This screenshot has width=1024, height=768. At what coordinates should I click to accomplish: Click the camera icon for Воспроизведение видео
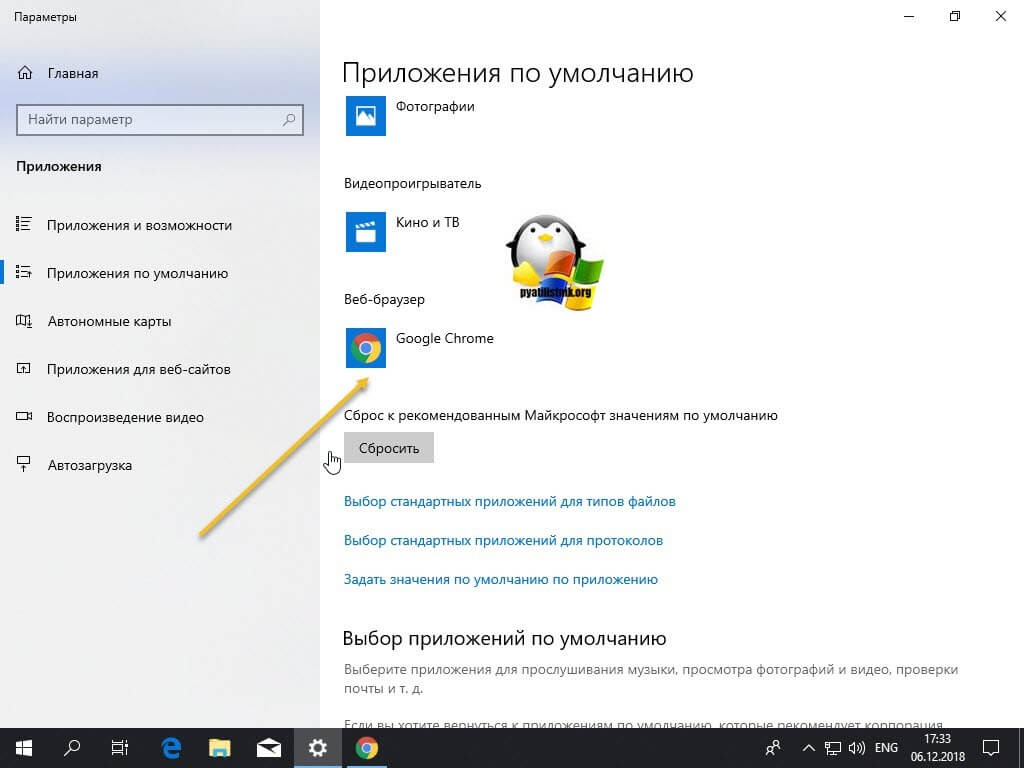(x=24, y=417)
